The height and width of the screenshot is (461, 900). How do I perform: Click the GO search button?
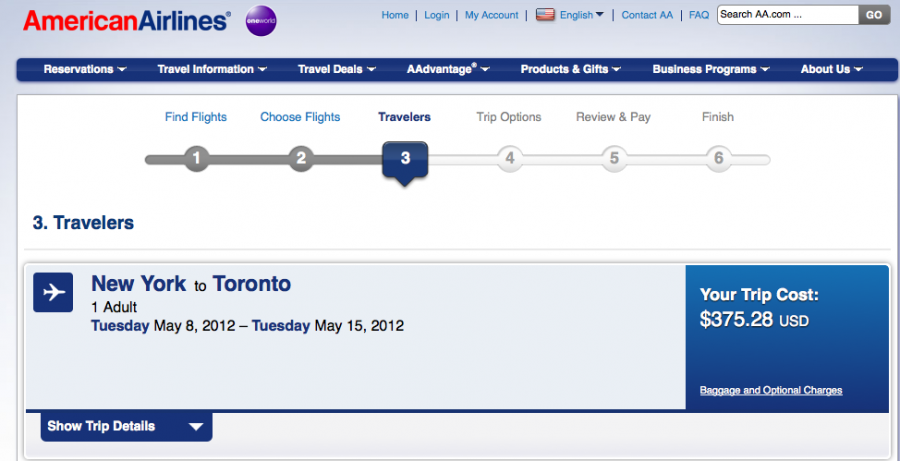(x=874, y=15)
